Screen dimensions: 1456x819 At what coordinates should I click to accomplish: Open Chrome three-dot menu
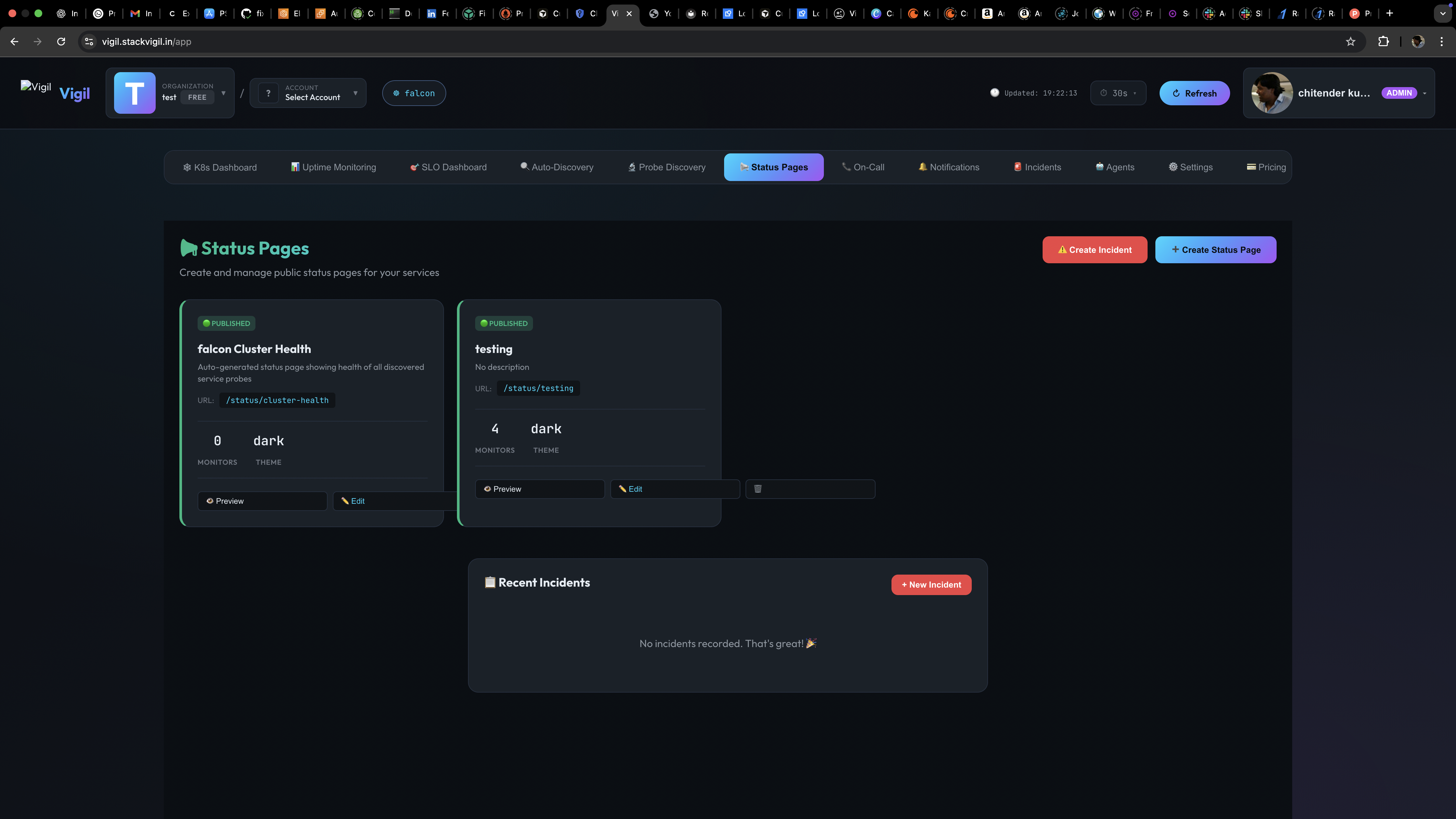(x=1442, y=41)
